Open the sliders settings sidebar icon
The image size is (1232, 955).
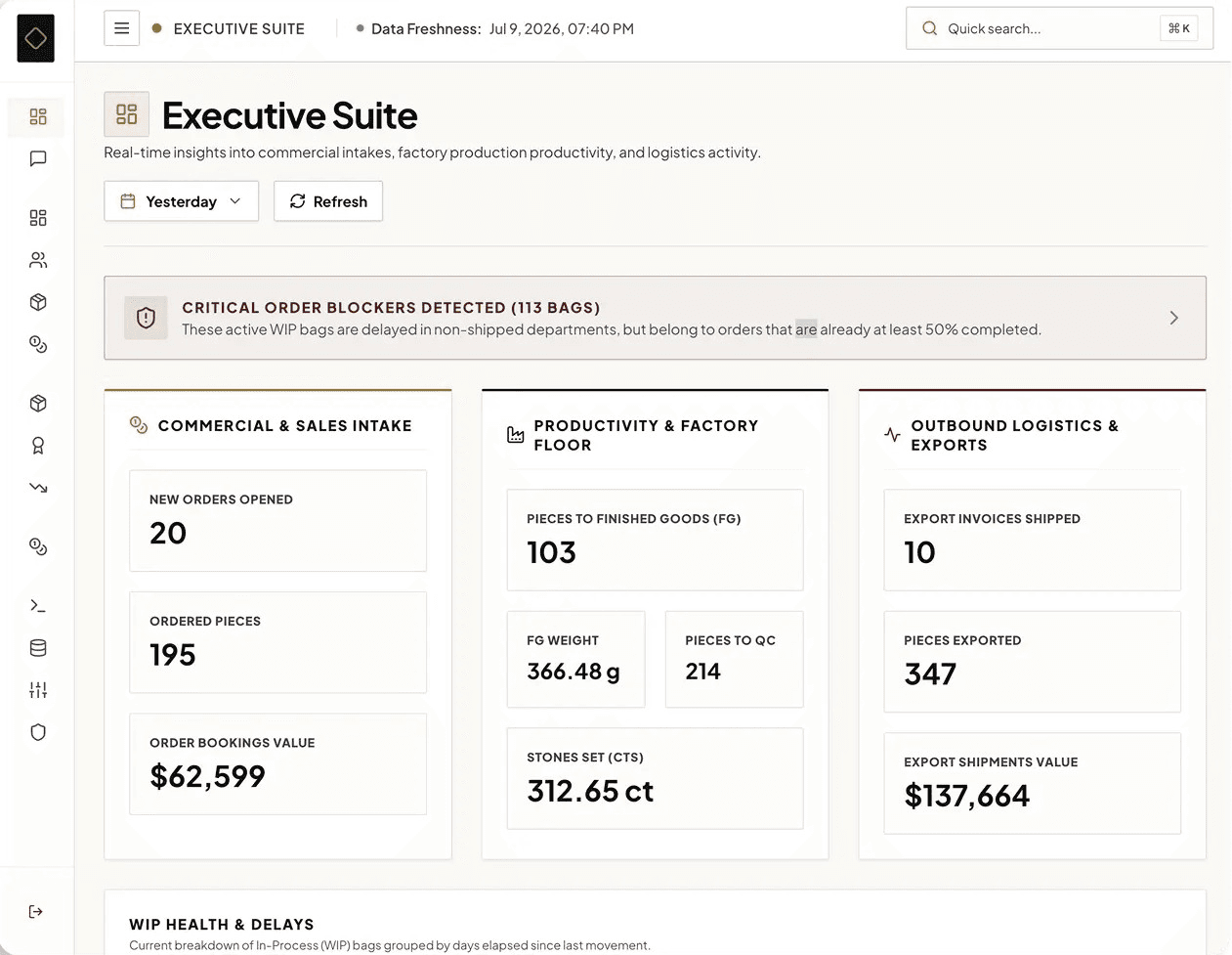coord(38,690)
